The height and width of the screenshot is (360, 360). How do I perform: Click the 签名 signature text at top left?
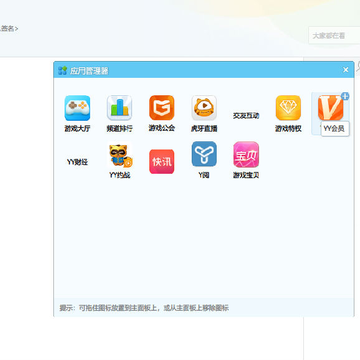(x=9, y=29)
